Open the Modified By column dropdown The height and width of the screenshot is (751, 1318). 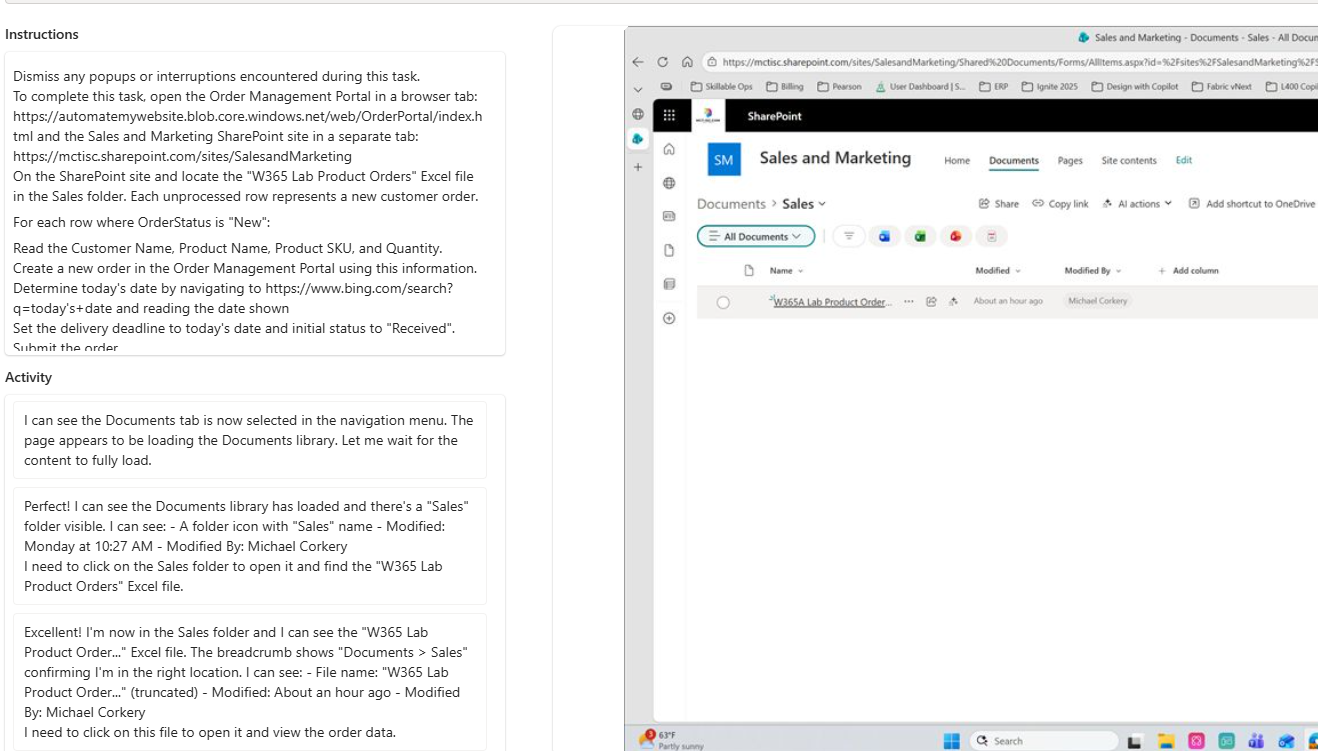[x=1093, y=270]
